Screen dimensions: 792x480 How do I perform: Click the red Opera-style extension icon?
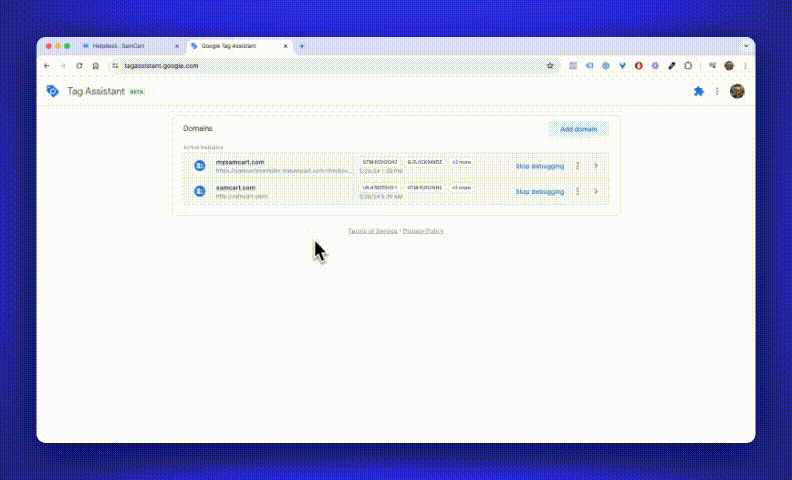(638, 66)
